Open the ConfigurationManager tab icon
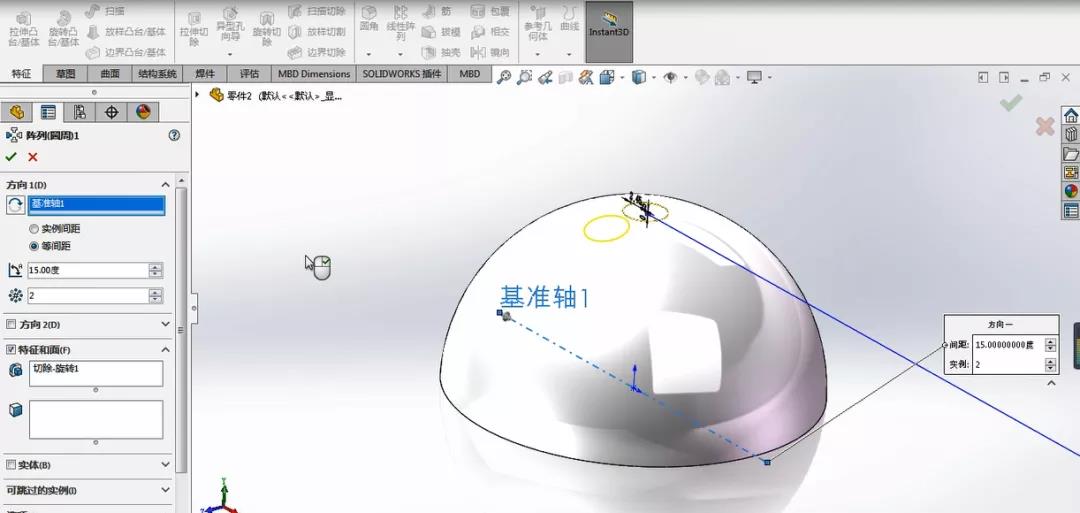The width and height of the screenshot is (1080, 513). pos(79,112)
